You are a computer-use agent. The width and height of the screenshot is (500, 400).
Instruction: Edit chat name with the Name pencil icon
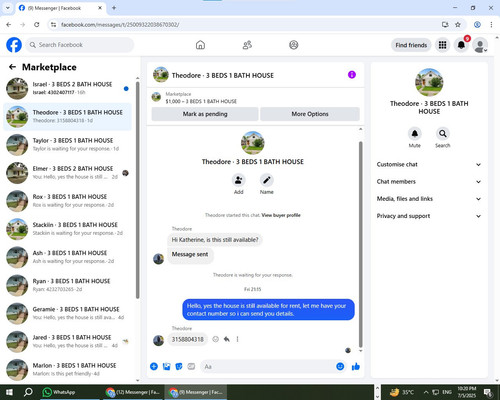click(x=267, y=180)
